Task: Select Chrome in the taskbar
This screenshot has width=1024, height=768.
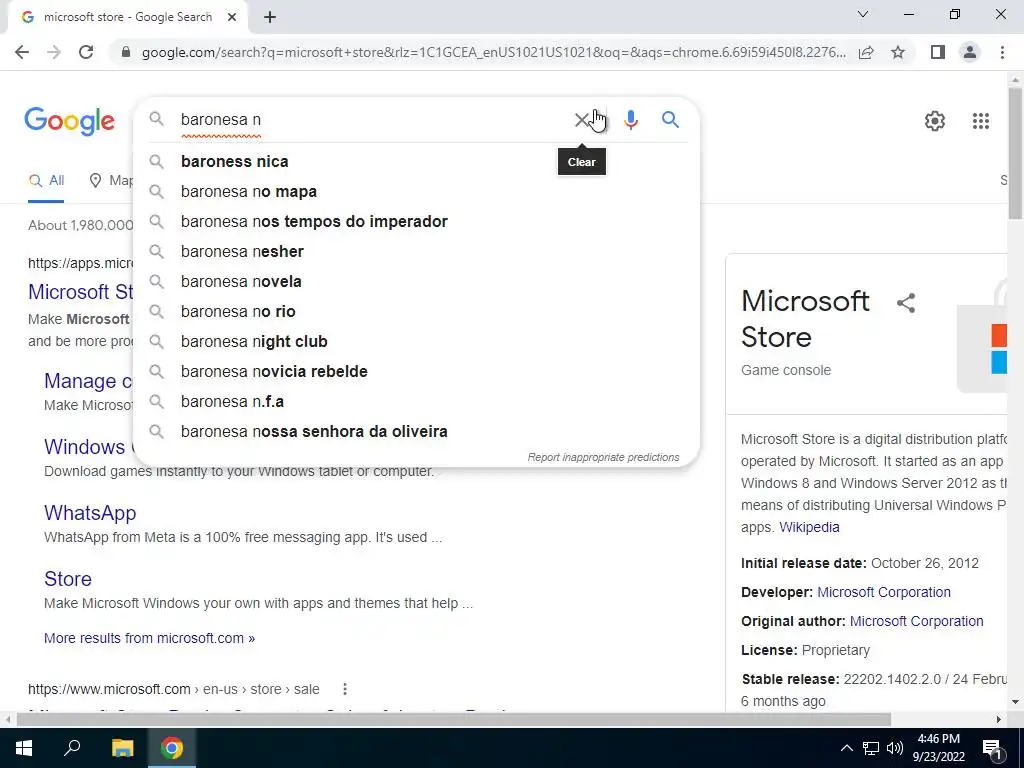Action: [x=172, y=748]
